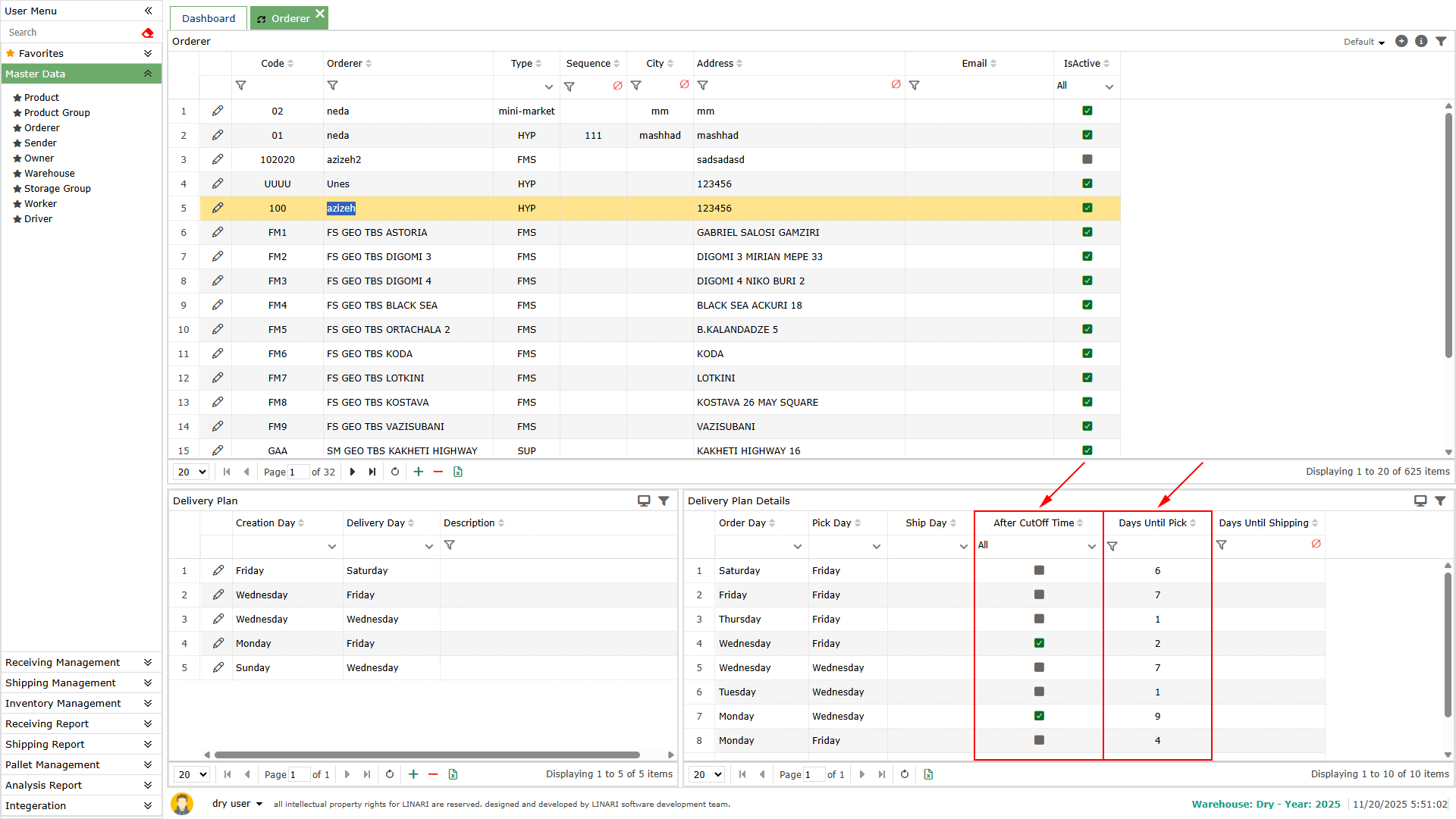
Task: Click the green plus icon in Orderer pager
Action: (418, 472)
